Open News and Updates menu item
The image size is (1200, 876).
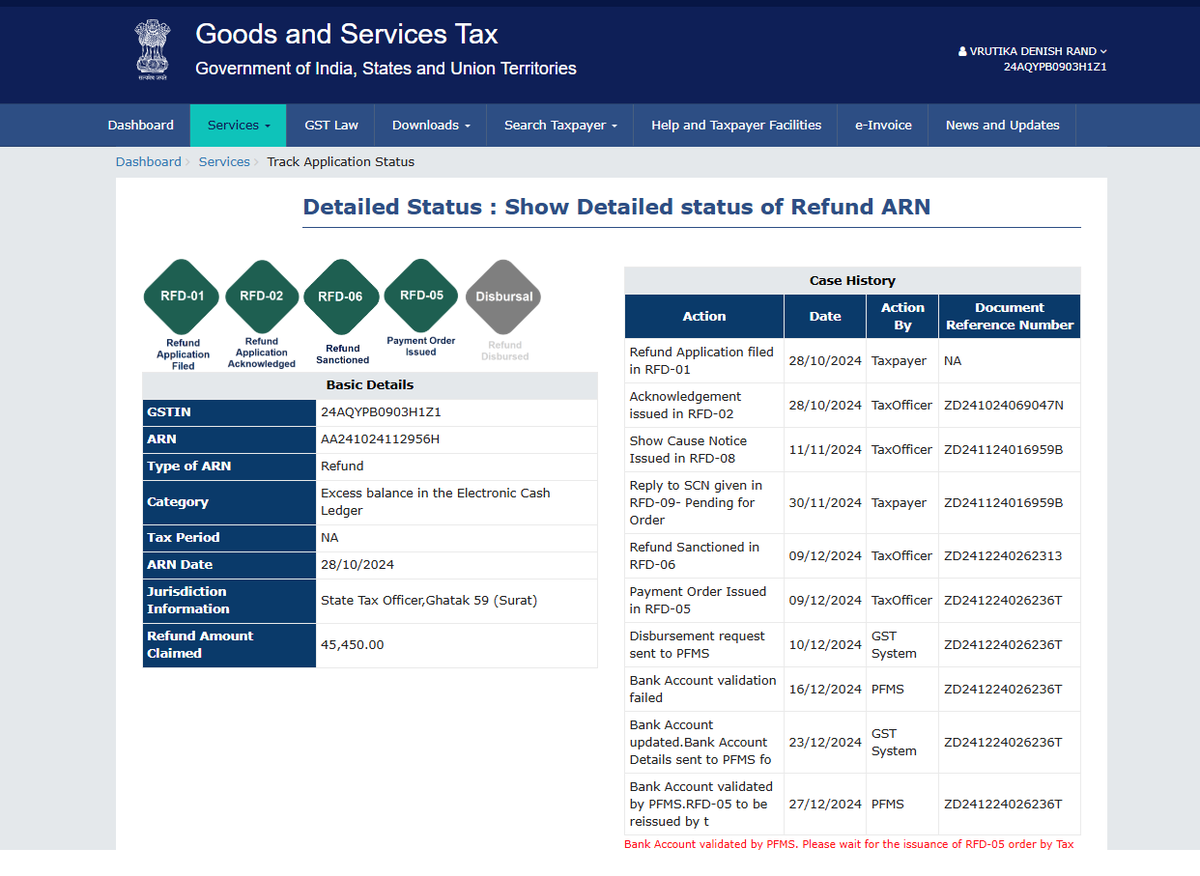[x=1002, y=125]
